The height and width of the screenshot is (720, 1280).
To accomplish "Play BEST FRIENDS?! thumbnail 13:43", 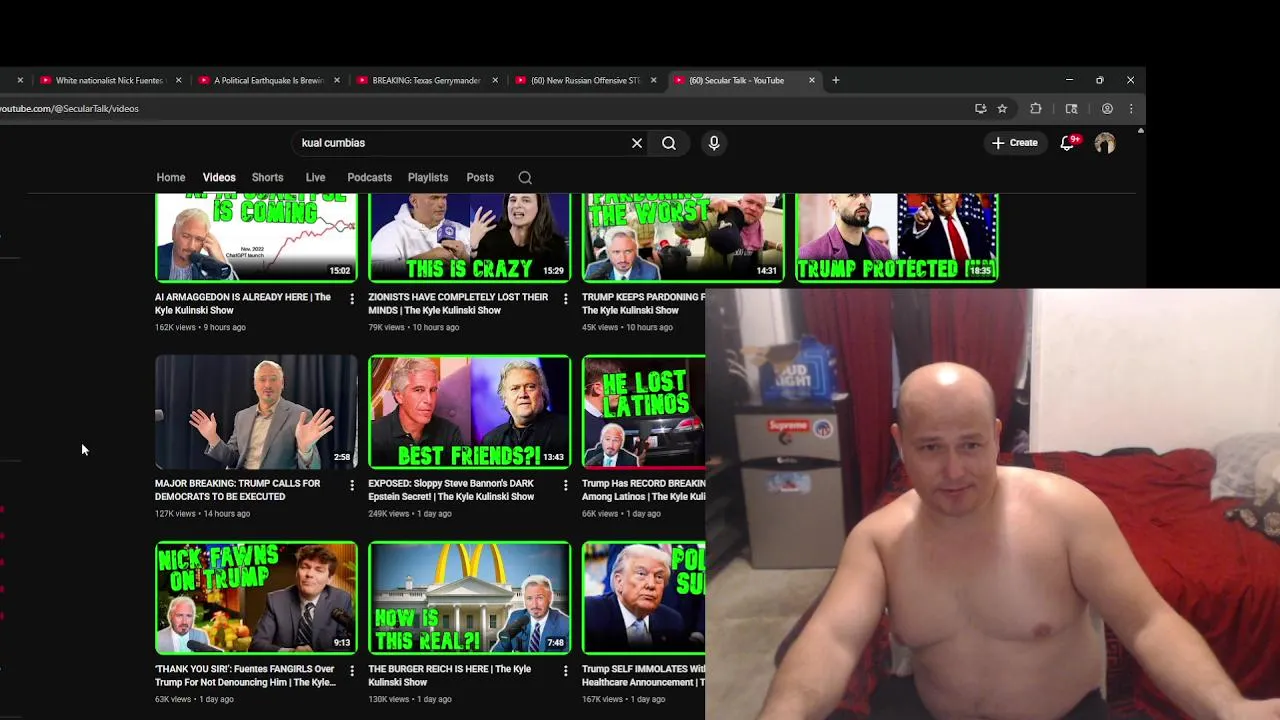I will point(470,412).
